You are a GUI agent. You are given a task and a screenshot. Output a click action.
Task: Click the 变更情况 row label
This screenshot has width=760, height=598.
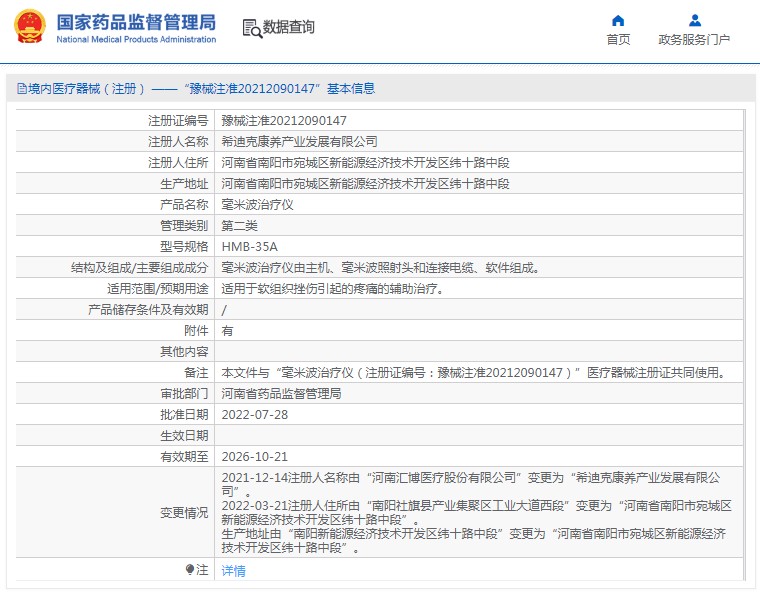pos(184,512)
